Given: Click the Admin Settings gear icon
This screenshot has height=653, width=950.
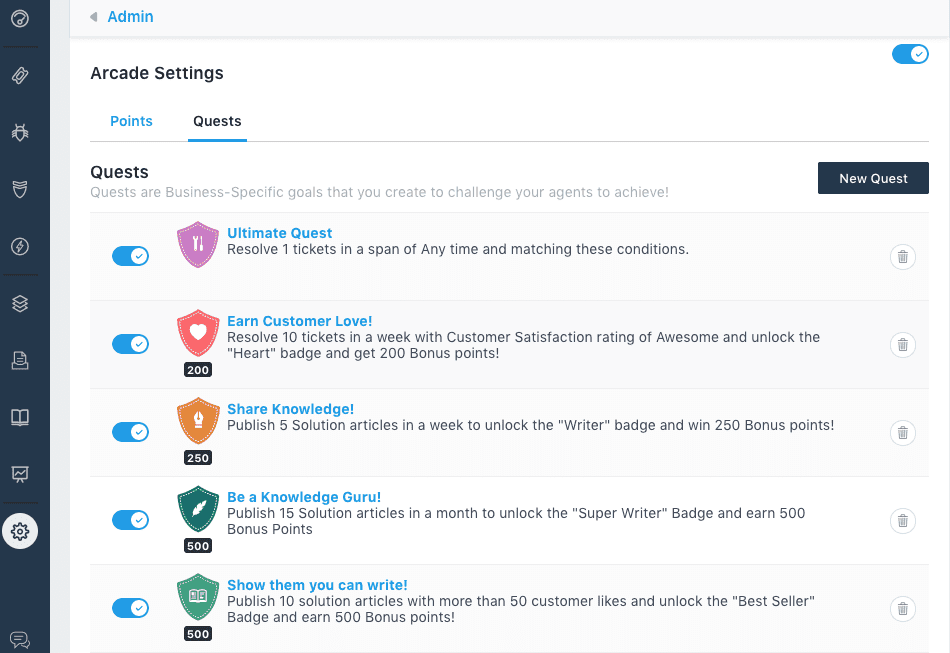Looking at the screenshot, I should pos(21,531).
